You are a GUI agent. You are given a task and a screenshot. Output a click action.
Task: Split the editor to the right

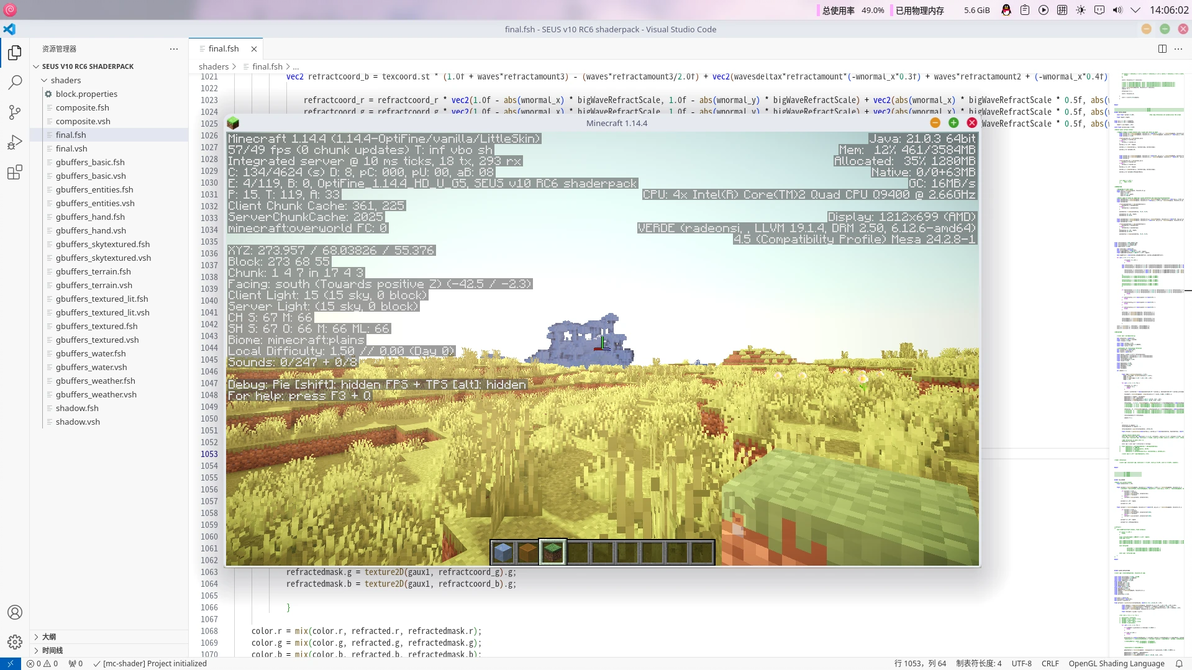(x=1162, y=49)
